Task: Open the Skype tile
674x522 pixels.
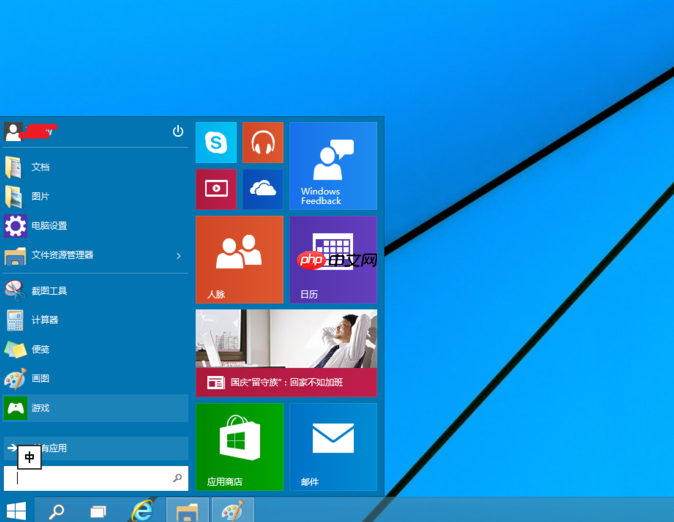Action: (216, 142)
